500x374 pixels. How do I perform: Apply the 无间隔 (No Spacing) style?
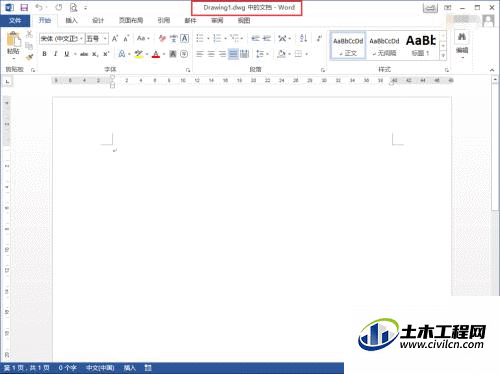point(384,46)
